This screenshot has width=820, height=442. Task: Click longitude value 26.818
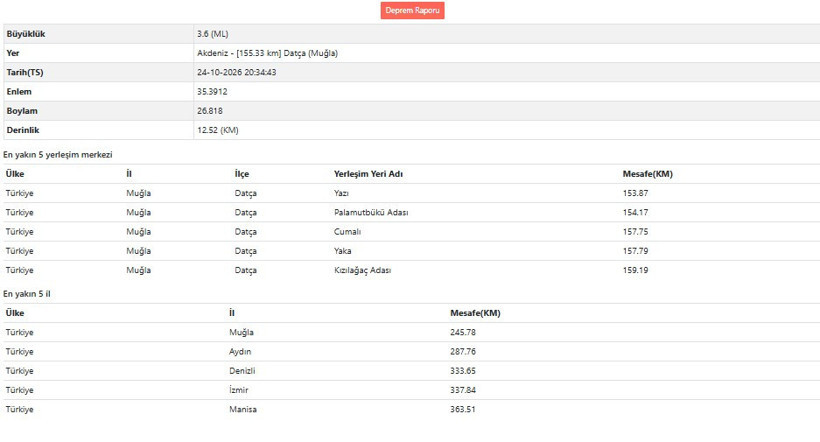[209, 111]
